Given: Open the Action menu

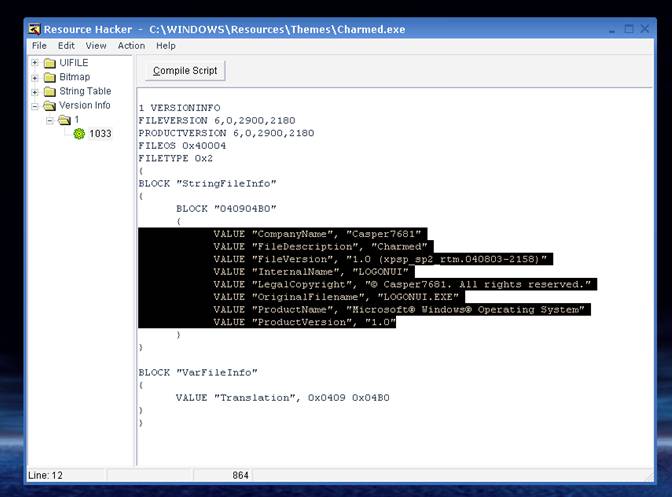Looking at the screenshot, I should point(131,46).
